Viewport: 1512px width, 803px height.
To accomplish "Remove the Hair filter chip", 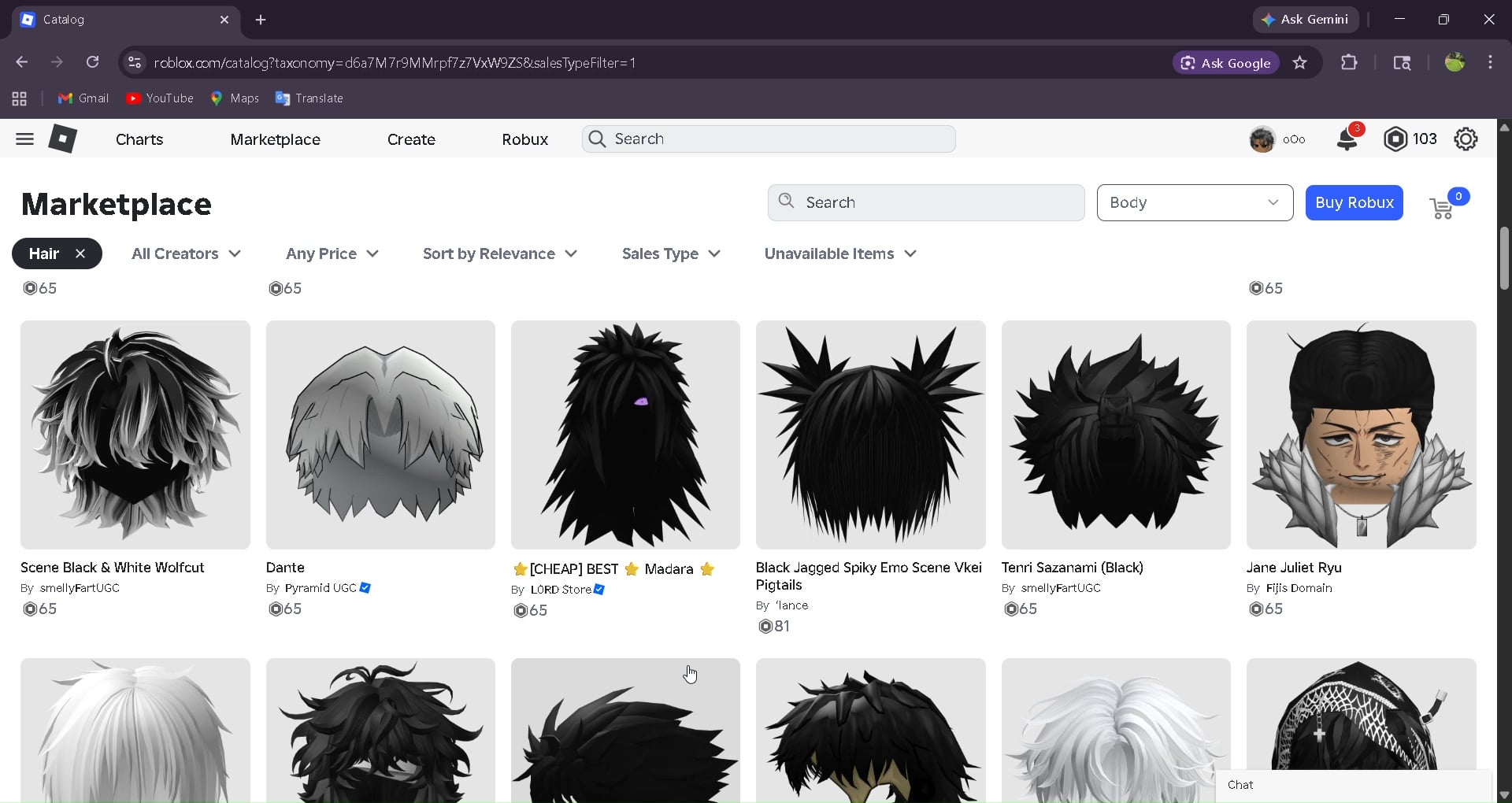I will pos(80,253).
